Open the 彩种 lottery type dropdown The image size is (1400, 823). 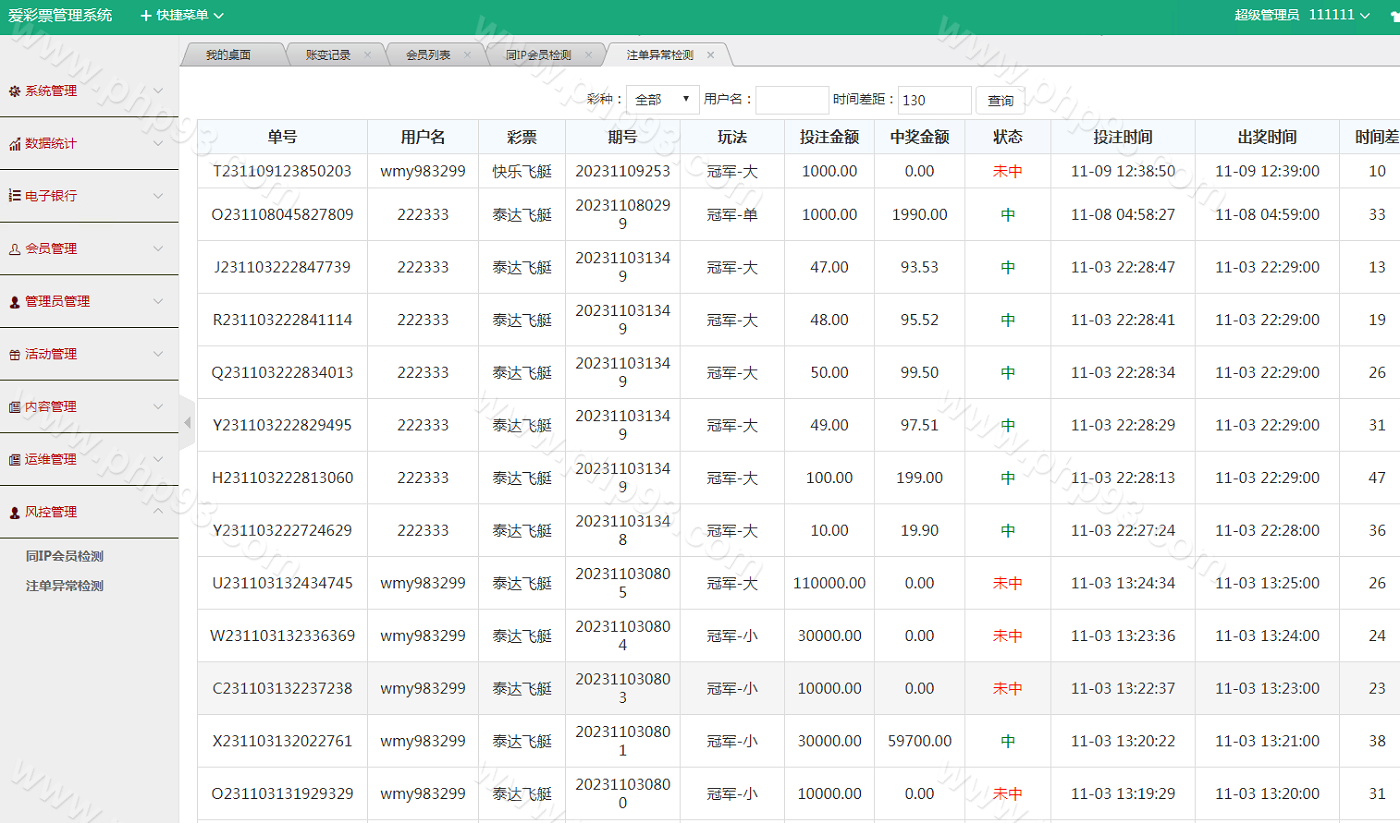[x=662, y=100]
